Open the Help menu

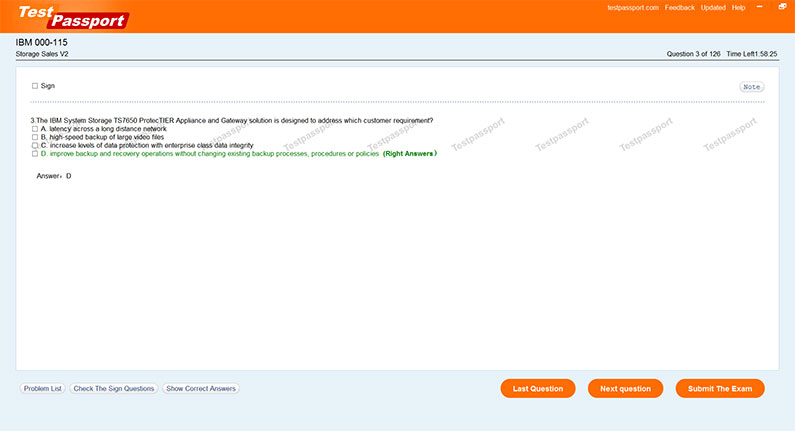[x=739, y=8]
